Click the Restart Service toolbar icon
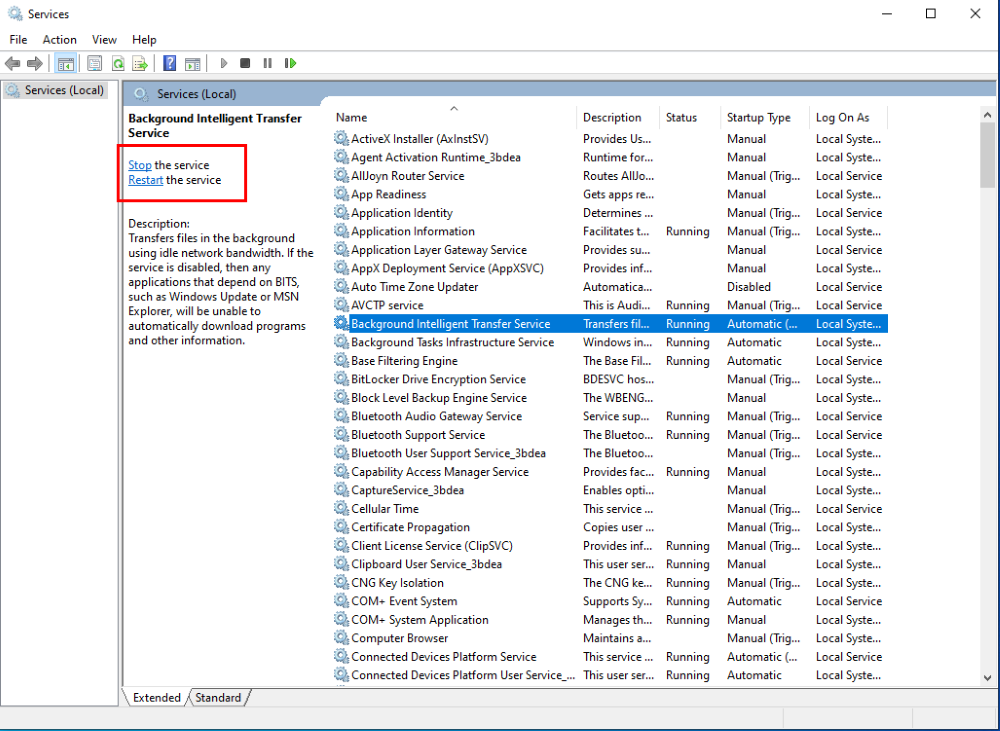1000x731 pixels. pyautogui.click(x=290, y=63)
